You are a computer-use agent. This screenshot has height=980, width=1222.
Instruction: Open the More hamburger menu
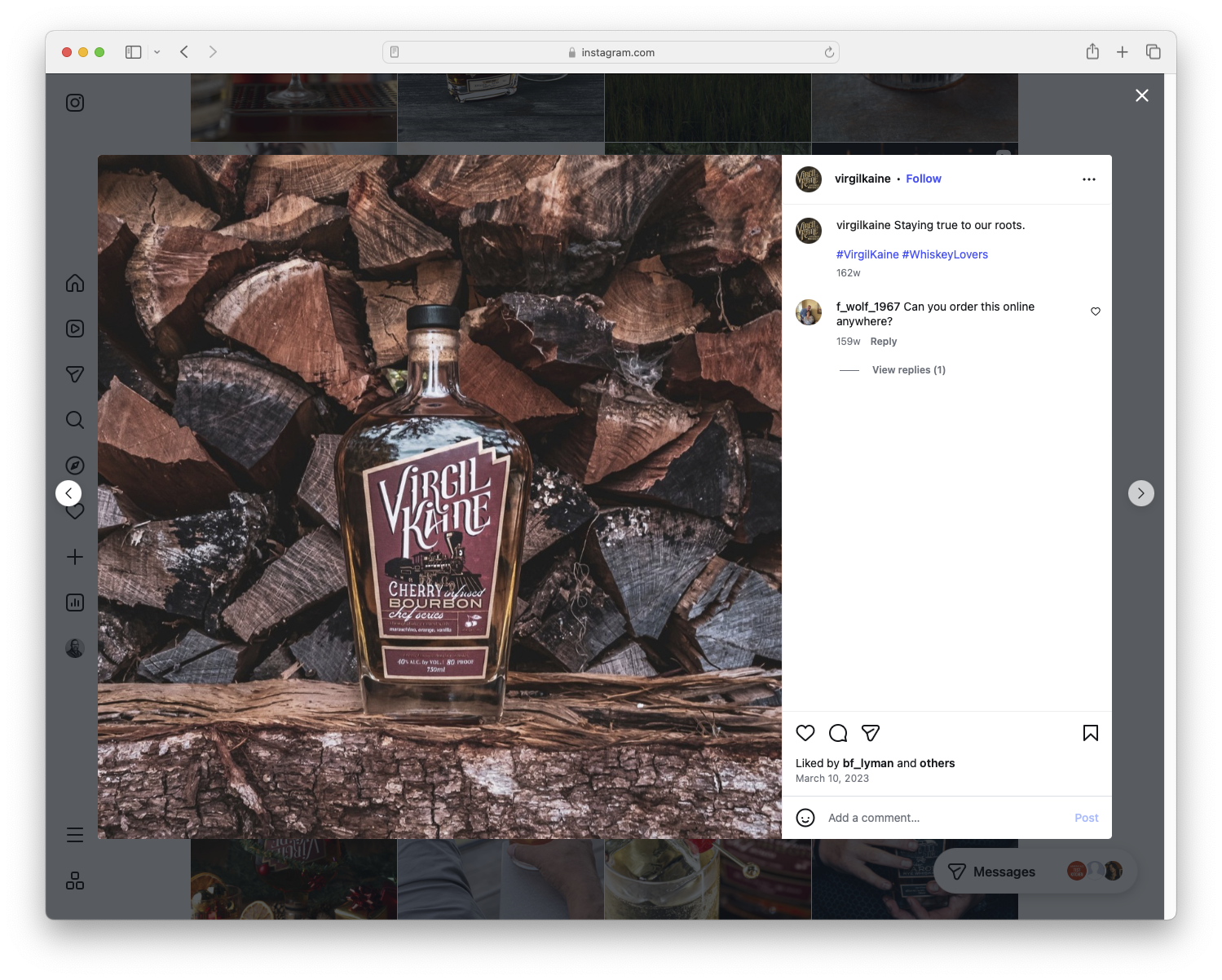(74, 834)
